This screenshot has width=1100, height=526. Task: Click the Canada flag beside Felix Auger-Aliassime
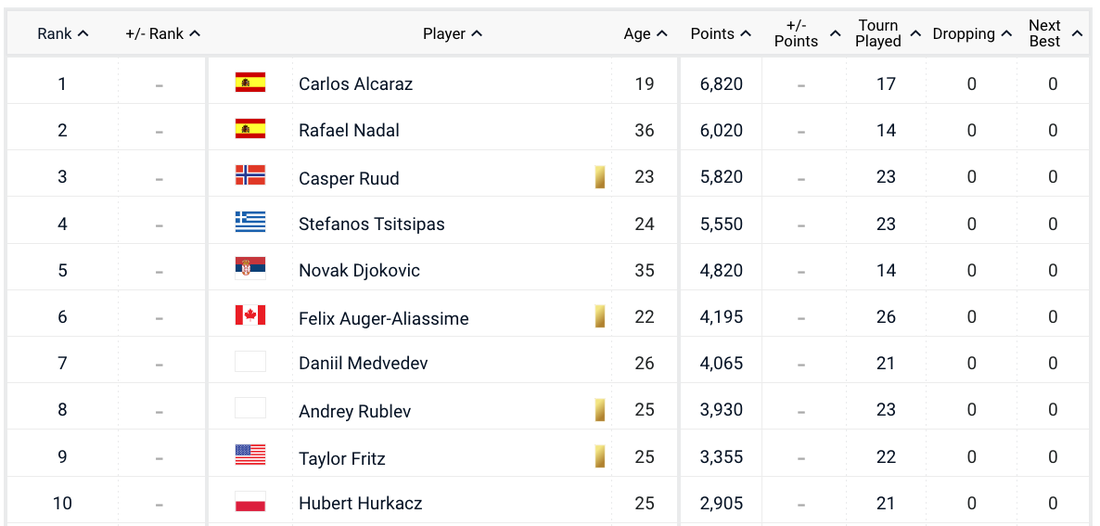tap(250, 316)
